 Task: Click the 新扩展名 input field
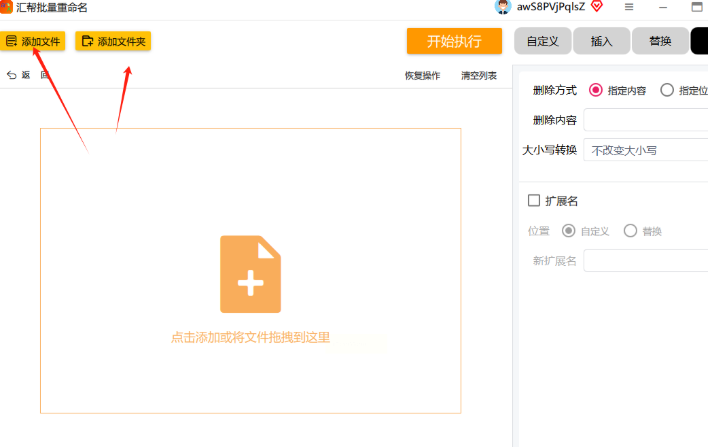click(645, 261)
